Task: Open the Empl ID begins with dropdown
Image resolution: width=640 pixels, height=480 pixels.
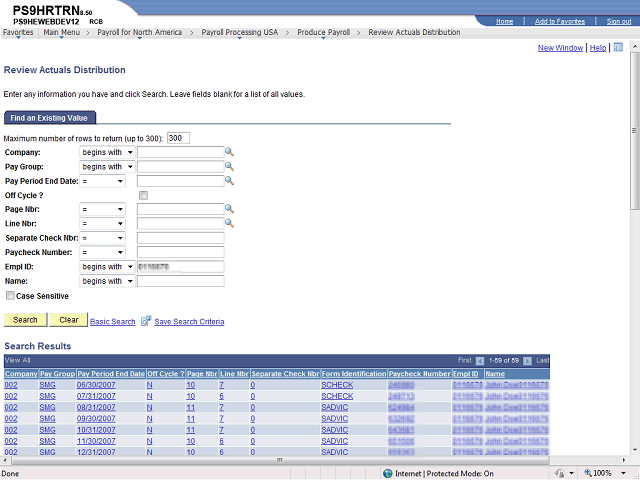Action: 107,267
